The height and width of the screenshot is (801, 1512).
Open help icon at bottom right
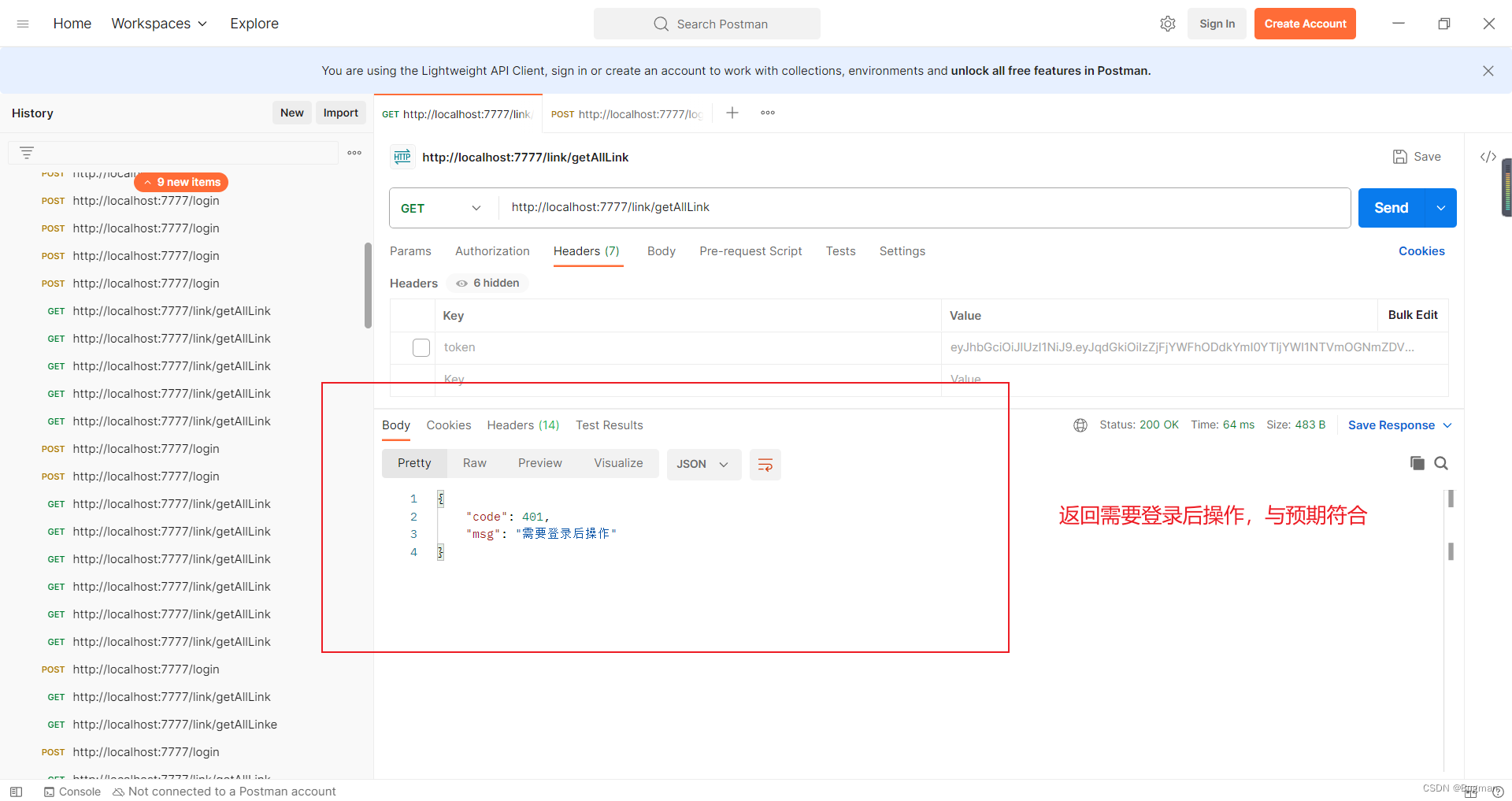(x=1498, y=792)
